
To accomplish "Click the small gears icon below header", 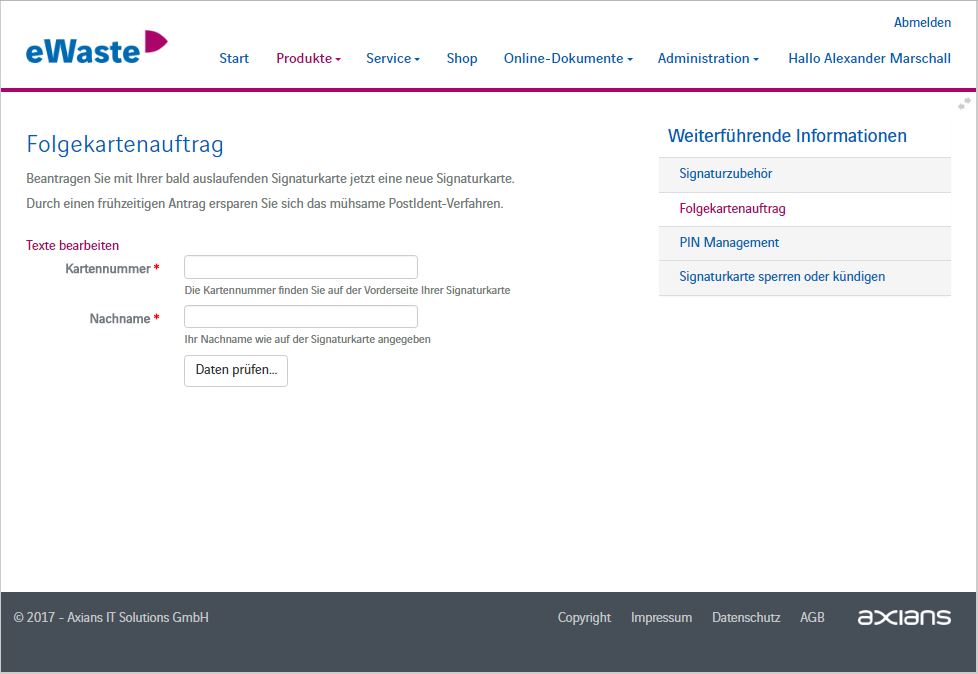I will point(964,104).
